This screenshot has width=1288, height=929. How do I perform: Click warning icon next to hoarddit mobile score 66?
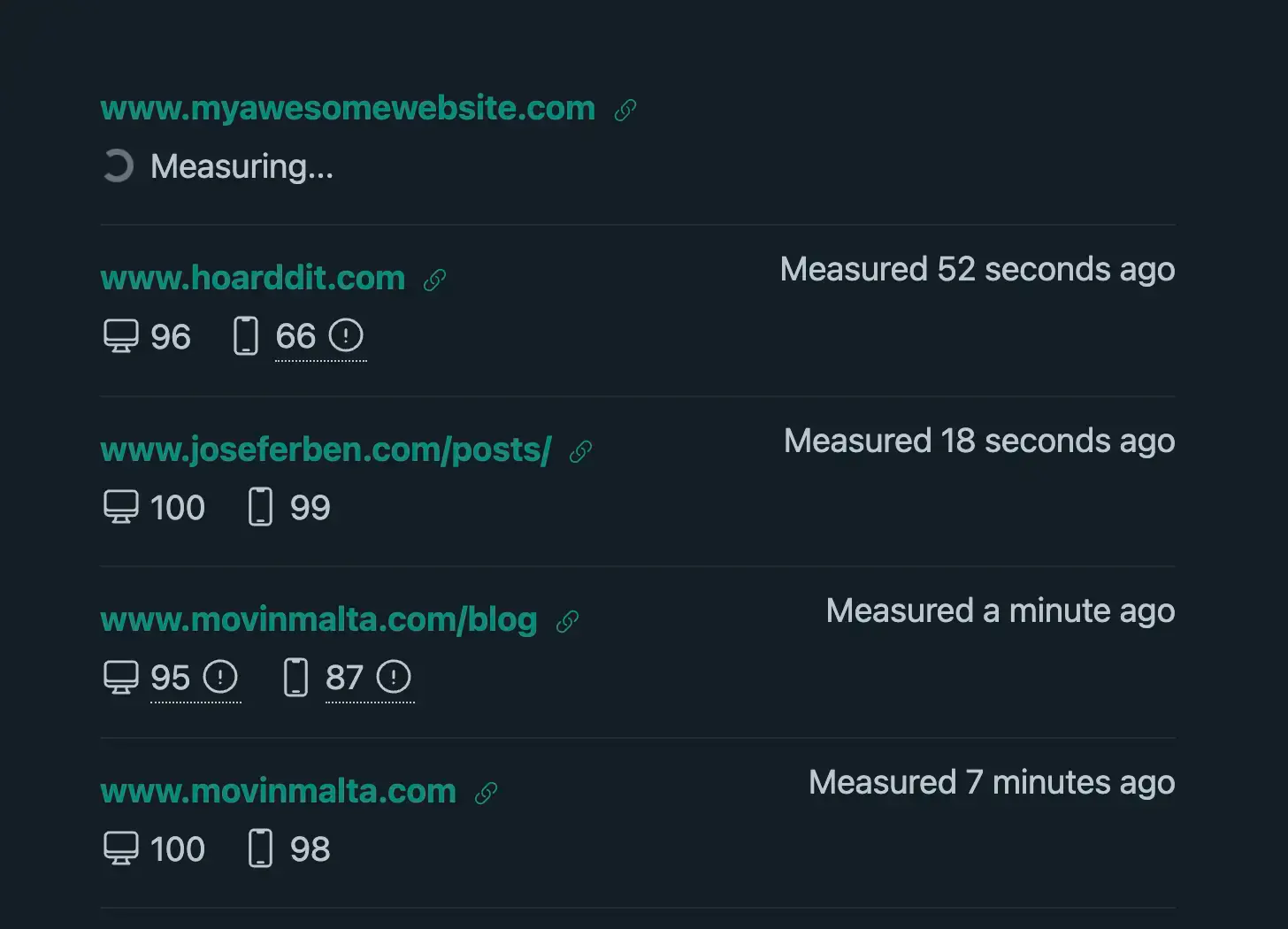point(346,335)
